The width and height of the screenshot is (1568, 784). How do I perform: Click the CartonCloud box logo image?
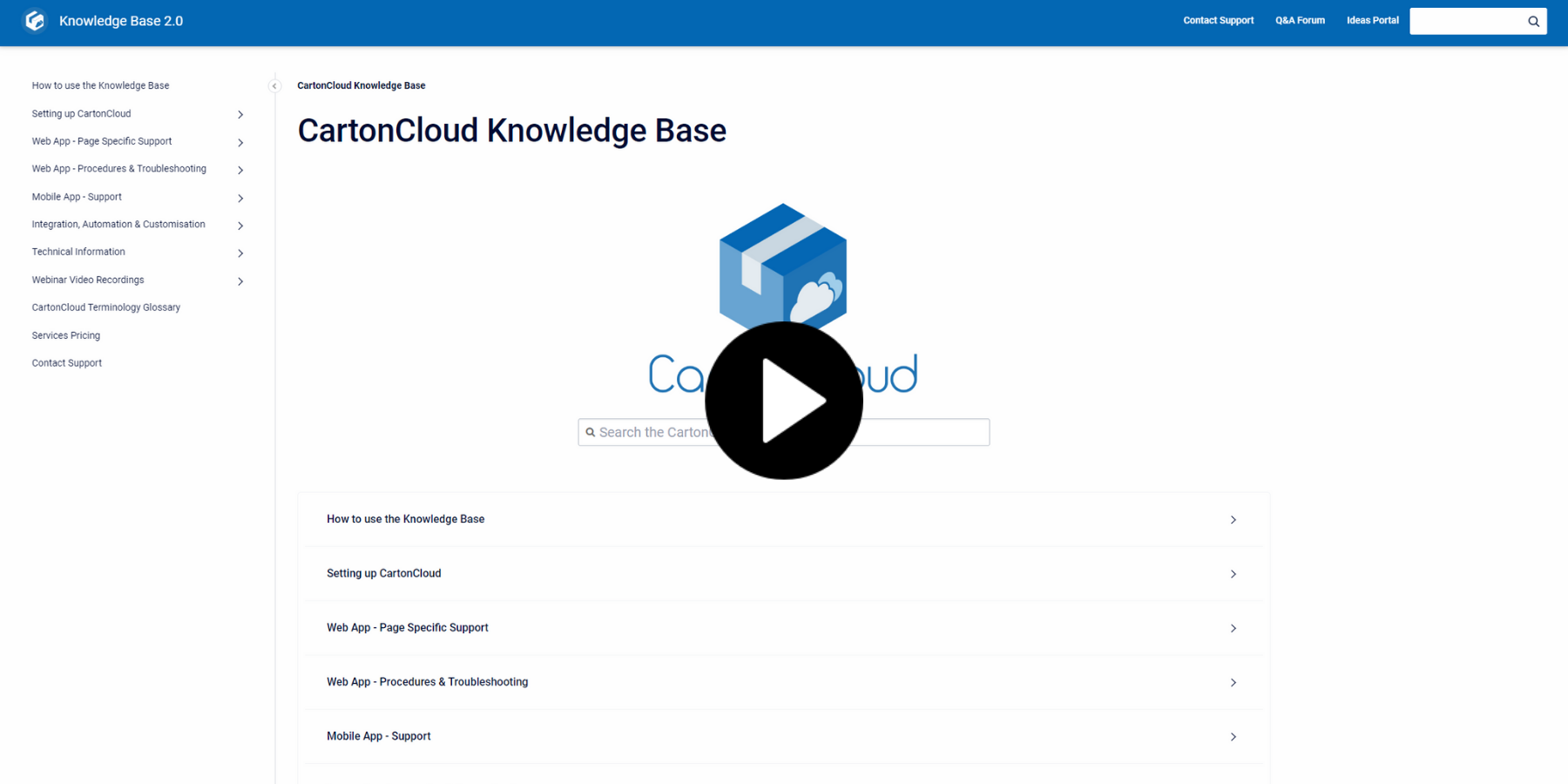click(x=783, y=270)
